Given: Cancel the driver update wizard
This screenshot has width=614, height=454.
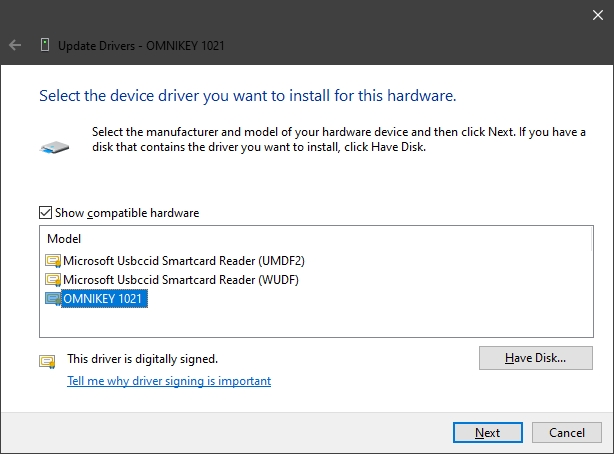Looking at the screenshot, I should (567, 432).
